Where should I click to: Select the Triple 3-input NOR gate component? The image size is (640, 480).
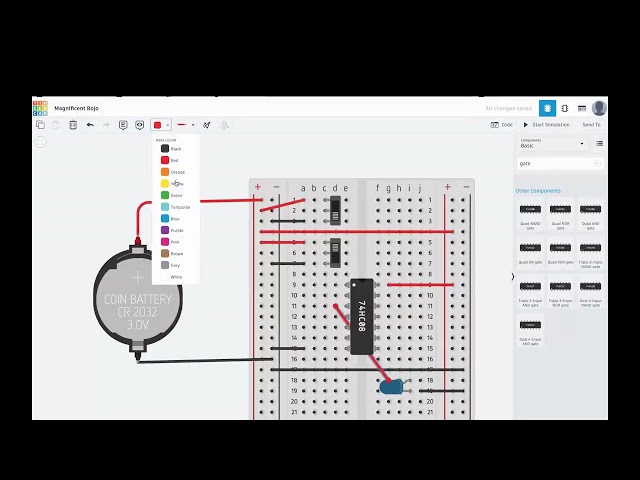[x=560, y=293]
